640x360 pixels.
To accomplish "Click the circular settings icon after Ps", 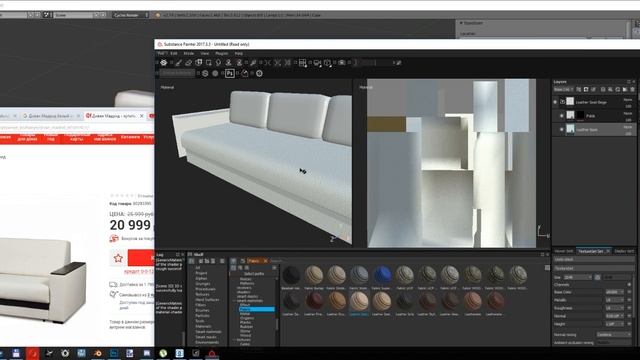I will pos(259,73).
